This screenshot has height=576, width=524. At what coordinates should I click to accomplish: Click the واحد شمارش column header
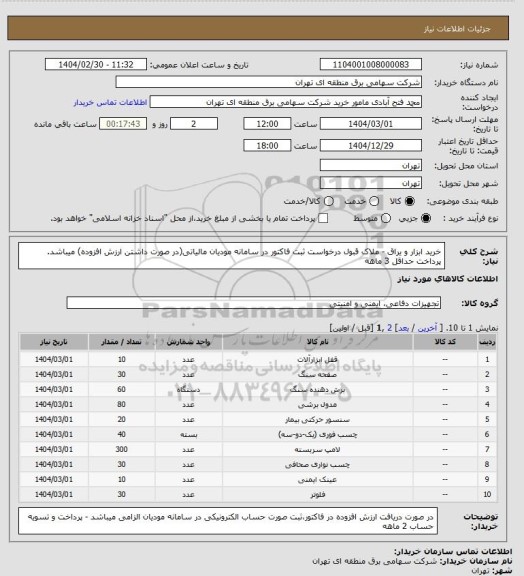[189, 342]
